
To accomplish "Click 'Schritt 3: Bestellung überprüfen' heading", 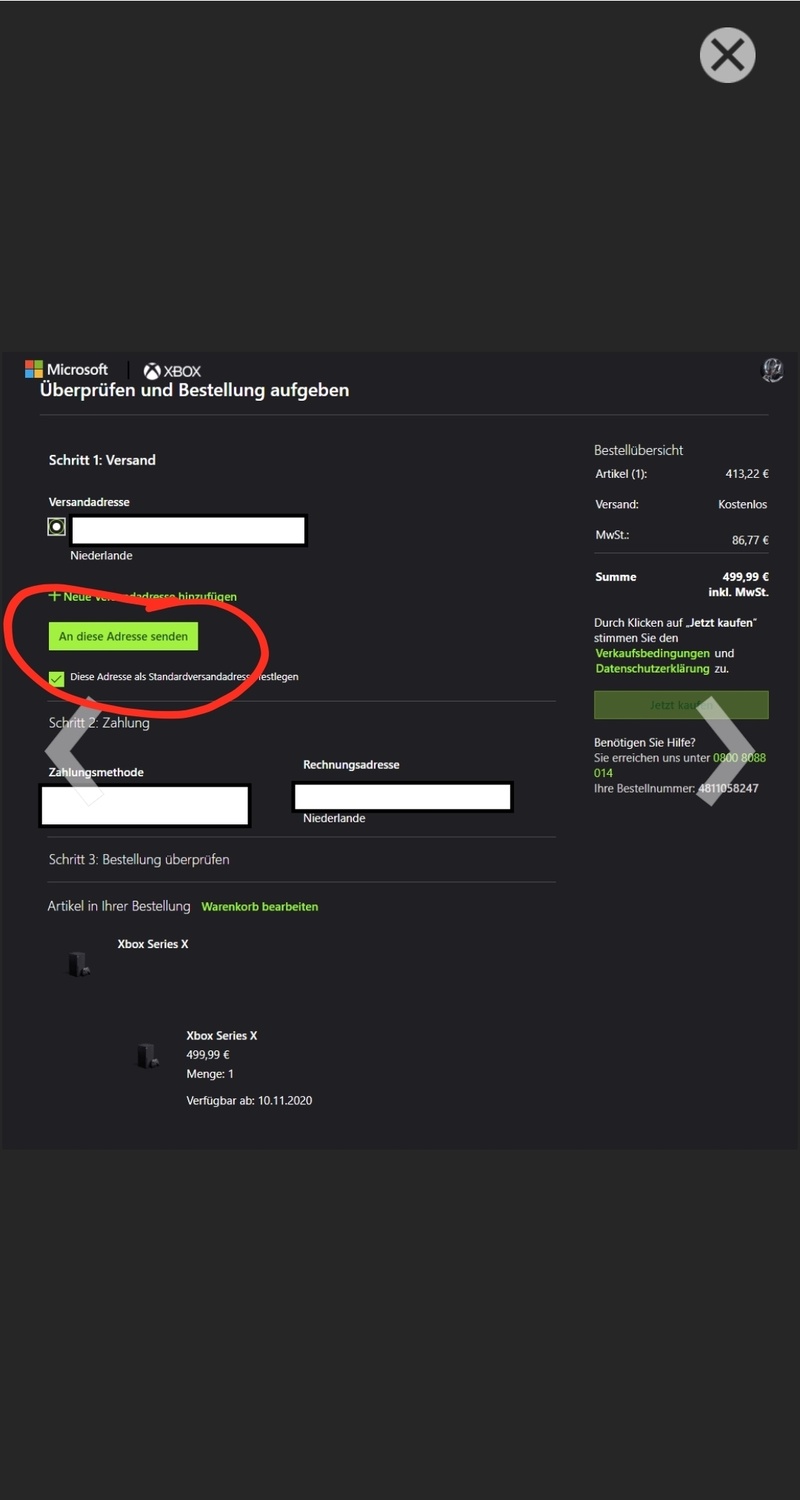I will pos(139,859).
